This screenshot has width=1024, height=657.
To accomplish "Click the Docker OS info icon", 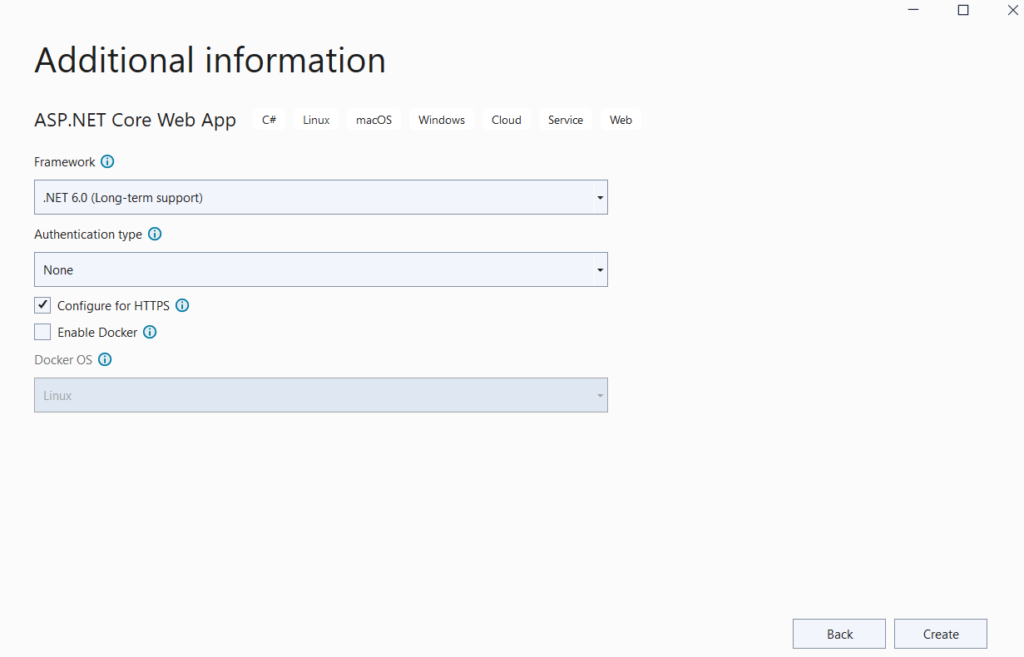I will click(104, 359).
